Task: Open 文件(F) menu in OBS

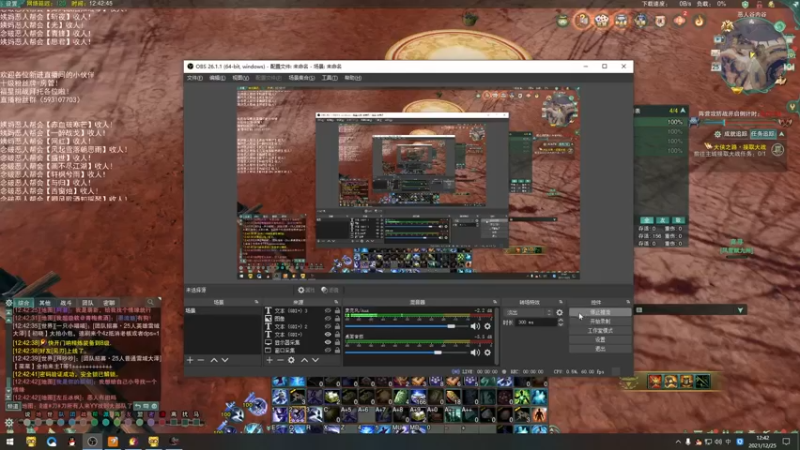Action: (x=195, y=78)
